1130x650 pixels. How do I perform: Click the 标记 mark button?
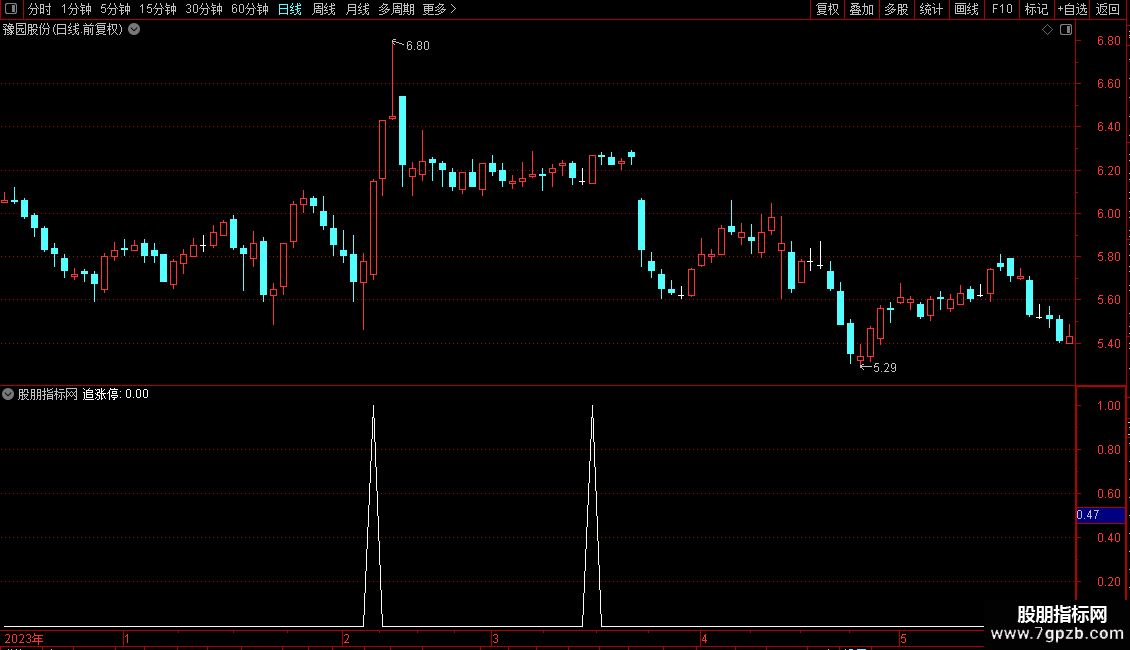tap(1036, 9)
